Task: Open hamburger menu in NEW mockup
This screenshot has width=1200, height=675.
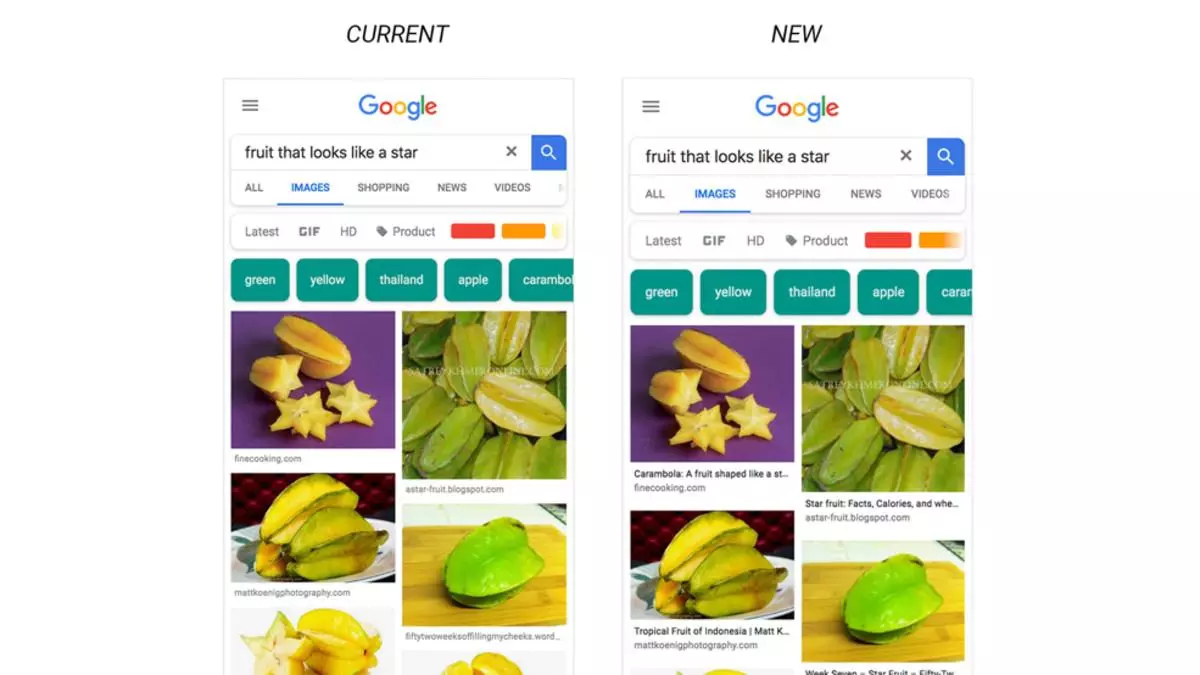Action: 651,107
